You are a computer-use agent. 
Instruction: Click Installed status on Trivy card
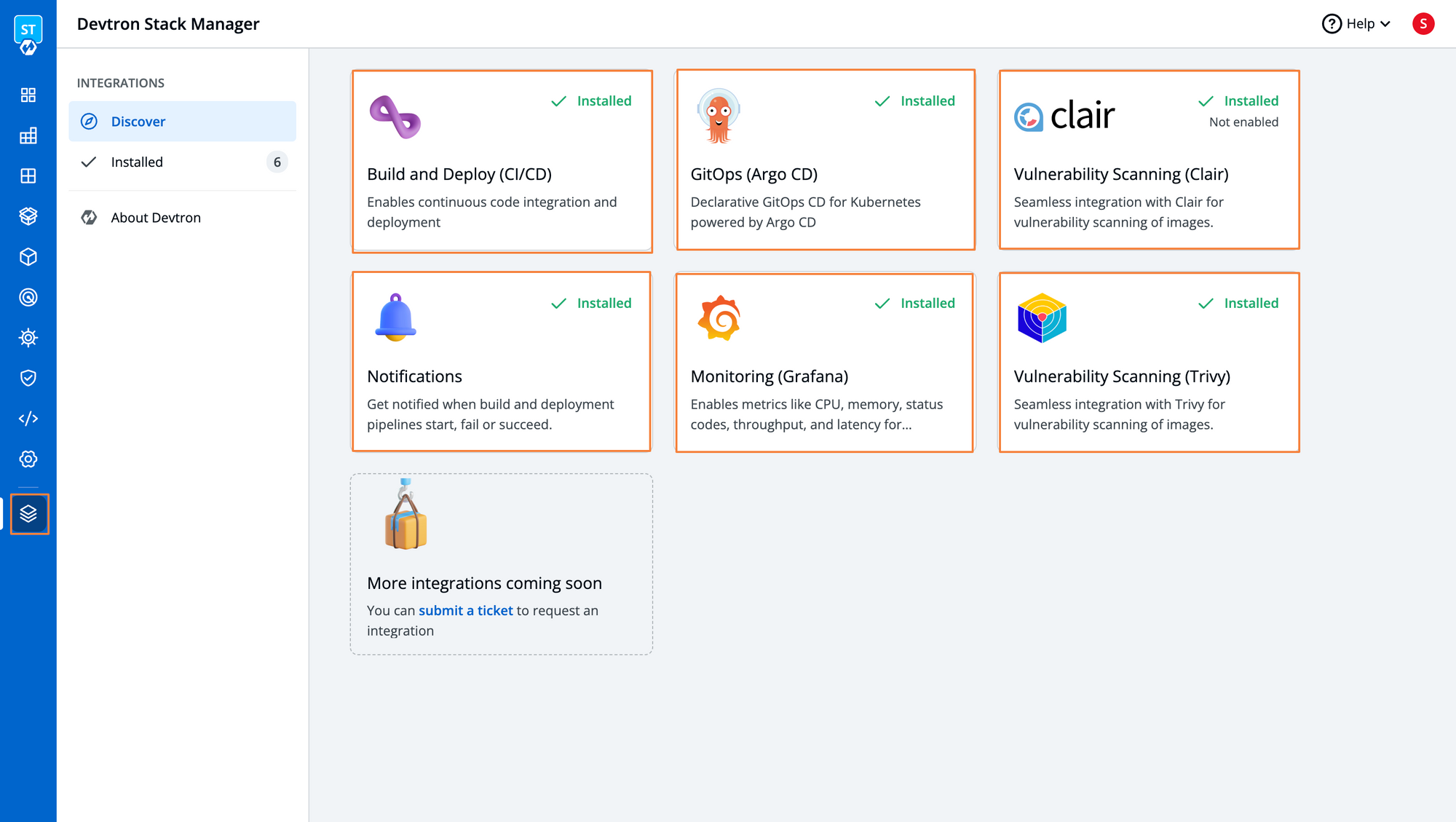pos(1238,304)
